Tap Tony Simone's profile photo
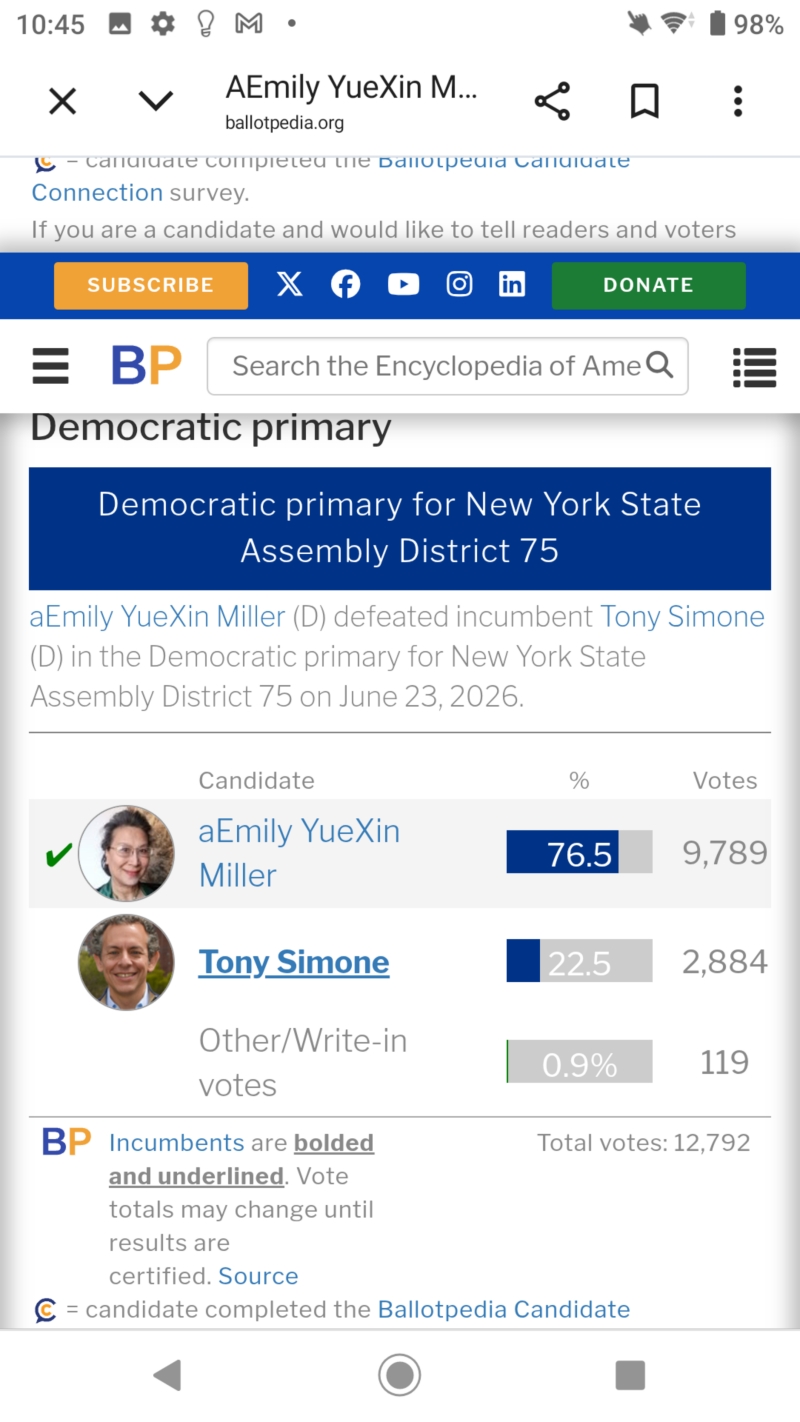 [x=126, y=962]
